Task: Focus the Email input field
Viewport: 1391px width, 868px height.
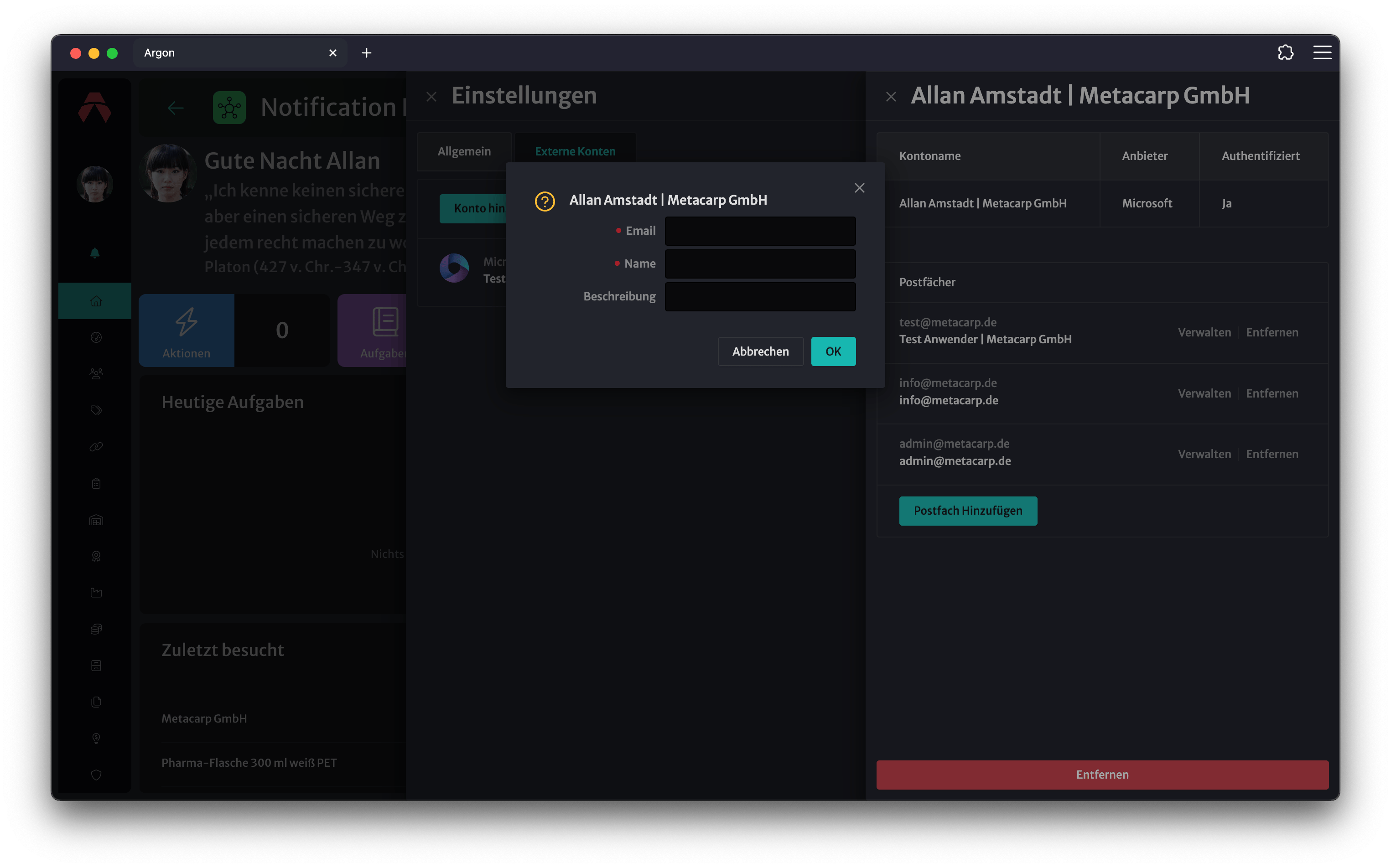Action: coord(760,231)
